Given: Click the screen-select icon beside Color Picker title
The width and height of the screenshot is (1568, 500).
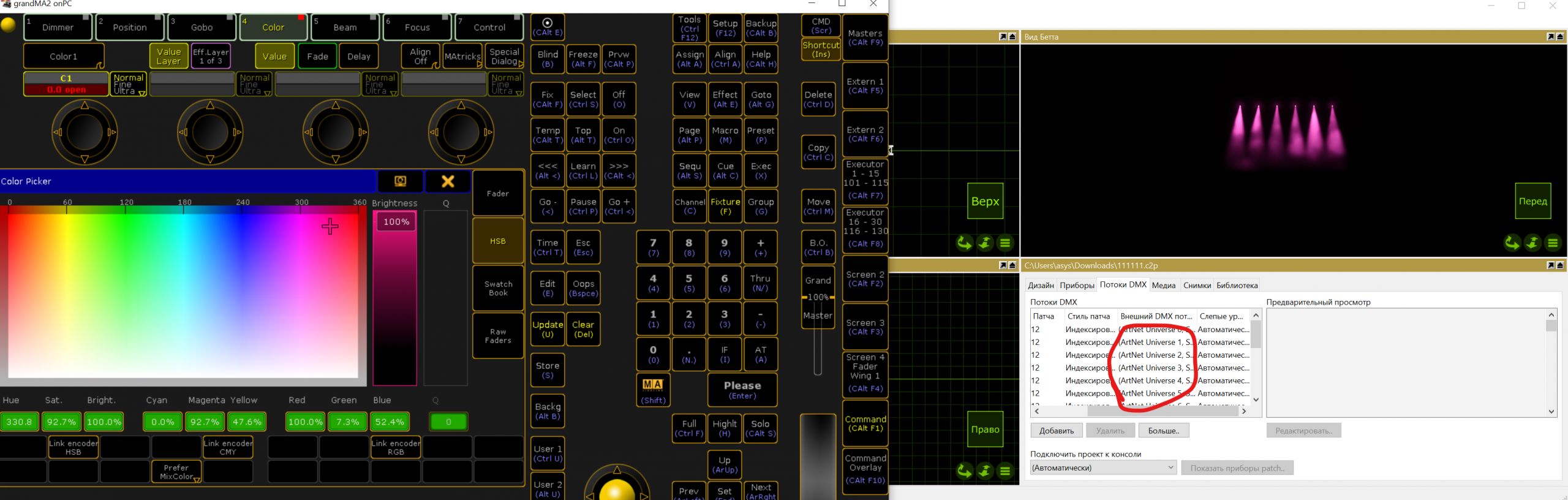Looking at the screenshot, I should pos(400,181).
